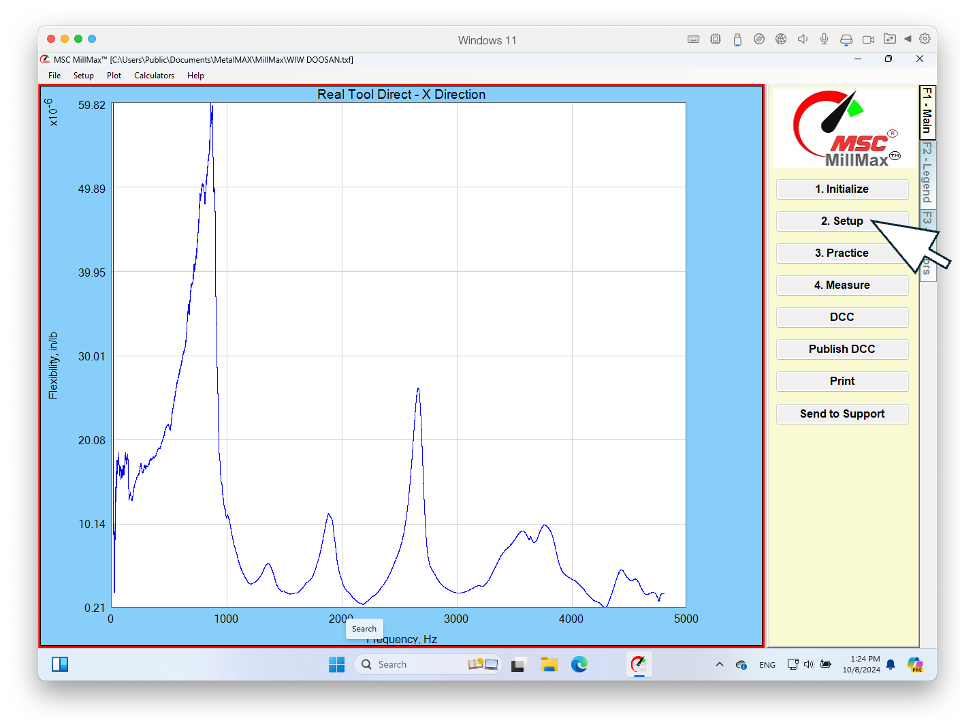Screen dimensions: 960x720
Task: Open the USB device icon in Parallels toolbar
Action: [x=737, y=40]
